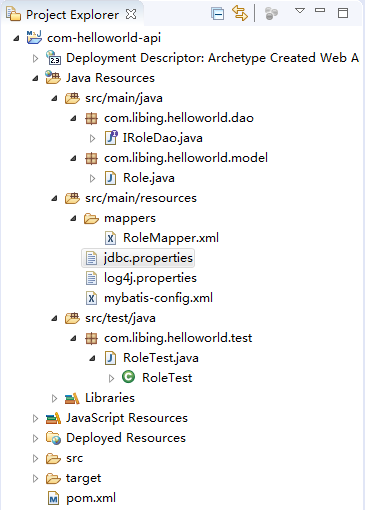This screenshot has width=365, height=510.
Task: Click the src/main/resources folder icon
Action: point(72,198)
